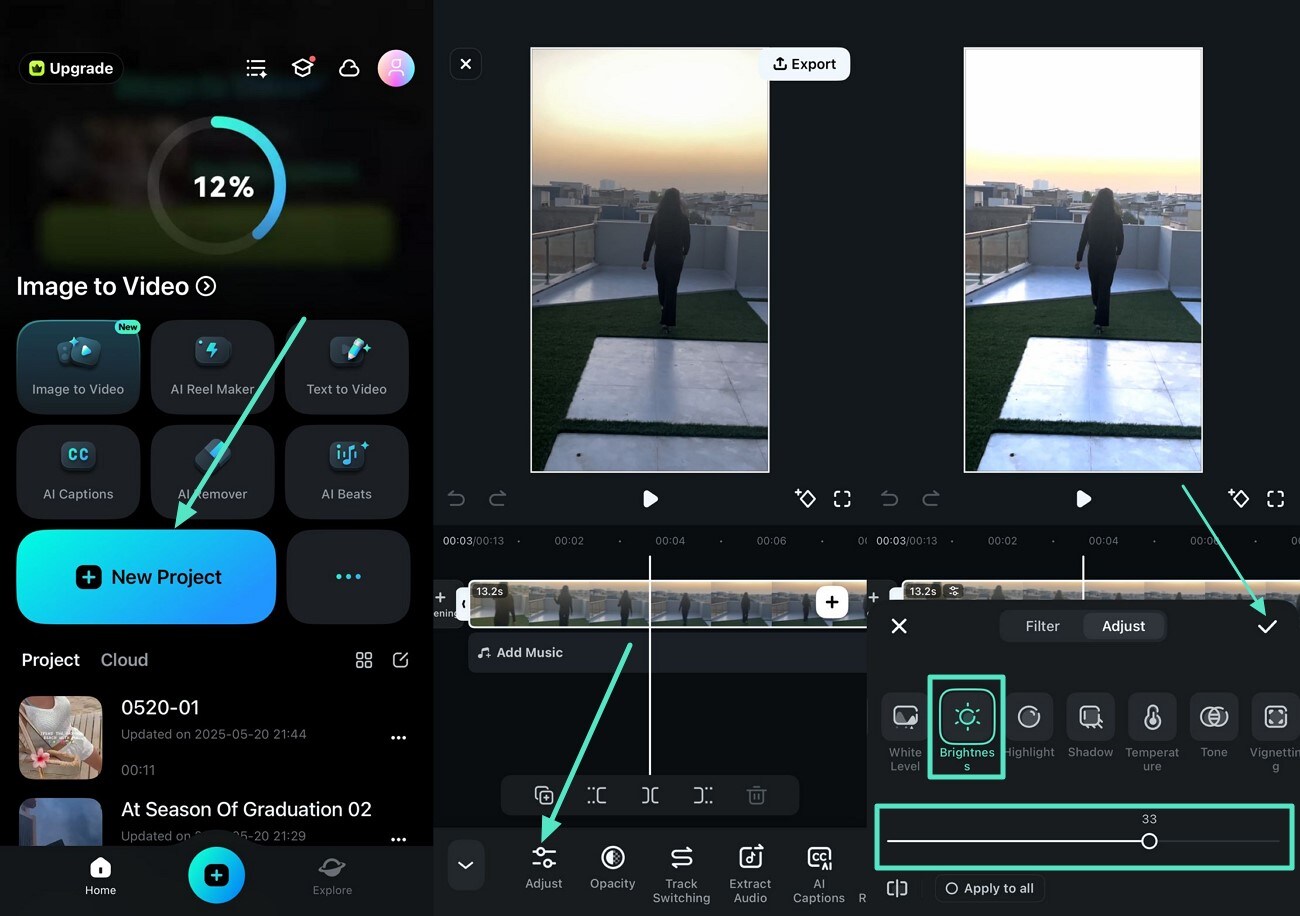Export the video

(x=805, y=64)
